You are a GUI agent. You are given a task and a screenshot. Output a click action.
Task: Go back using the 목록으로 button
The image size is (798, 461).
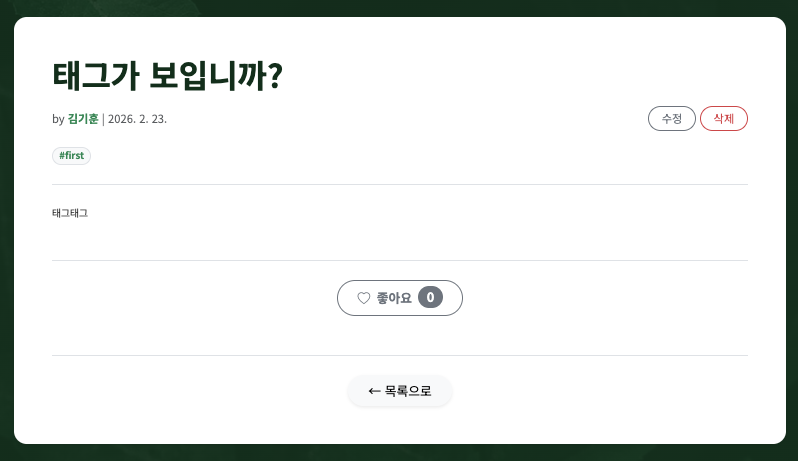click(400, 391)
